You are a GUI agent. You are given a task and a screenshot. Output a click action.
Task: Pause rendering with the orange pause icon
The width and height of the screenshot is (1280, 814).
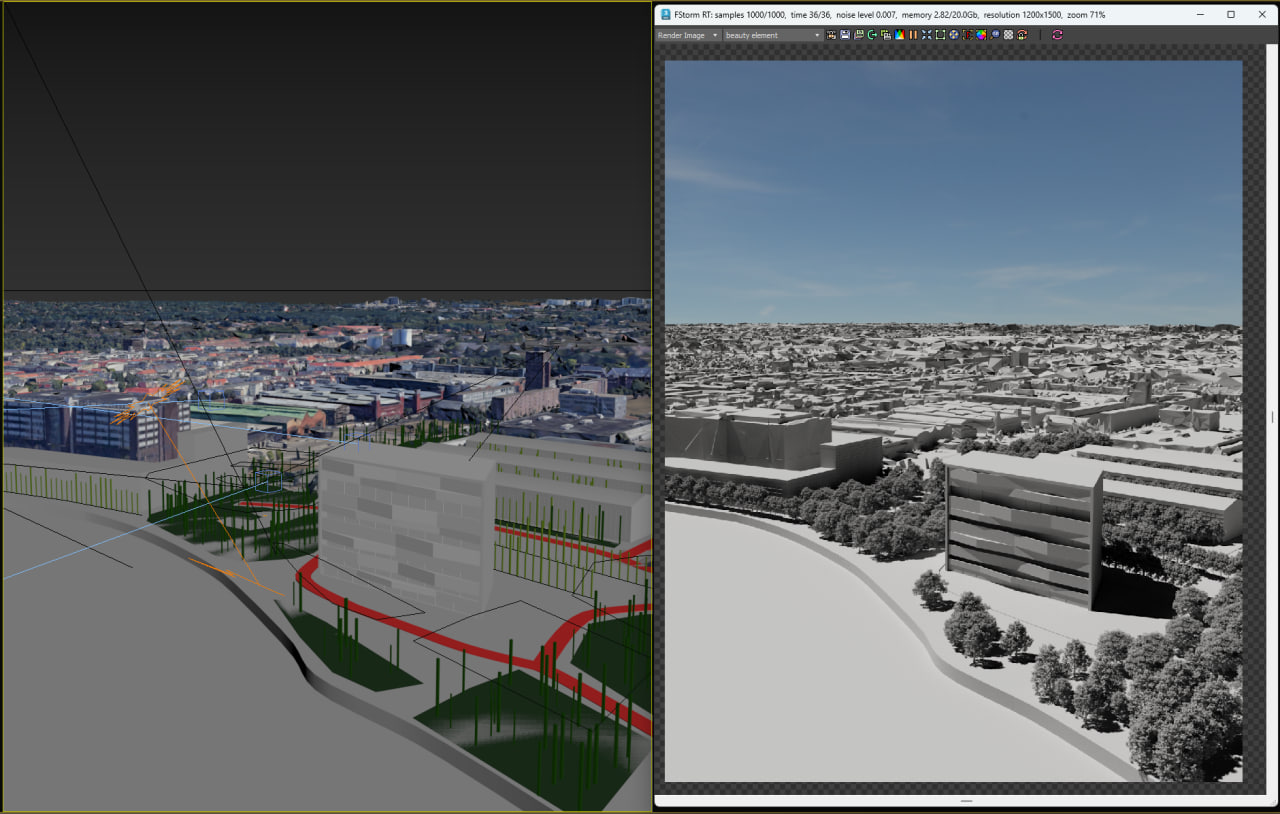[913, 35]
